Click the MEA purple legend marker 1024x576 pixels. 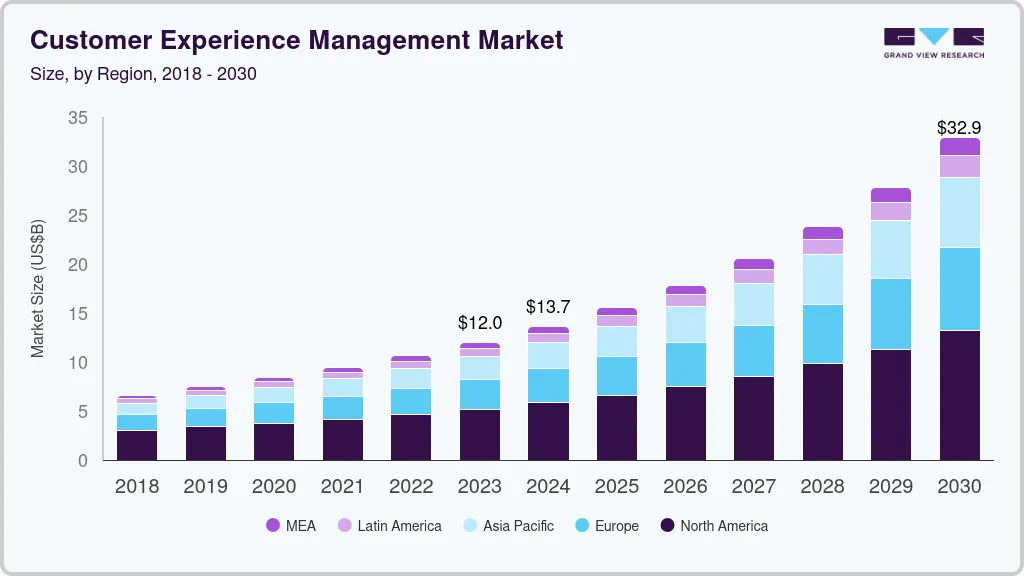tap(274, 525)
